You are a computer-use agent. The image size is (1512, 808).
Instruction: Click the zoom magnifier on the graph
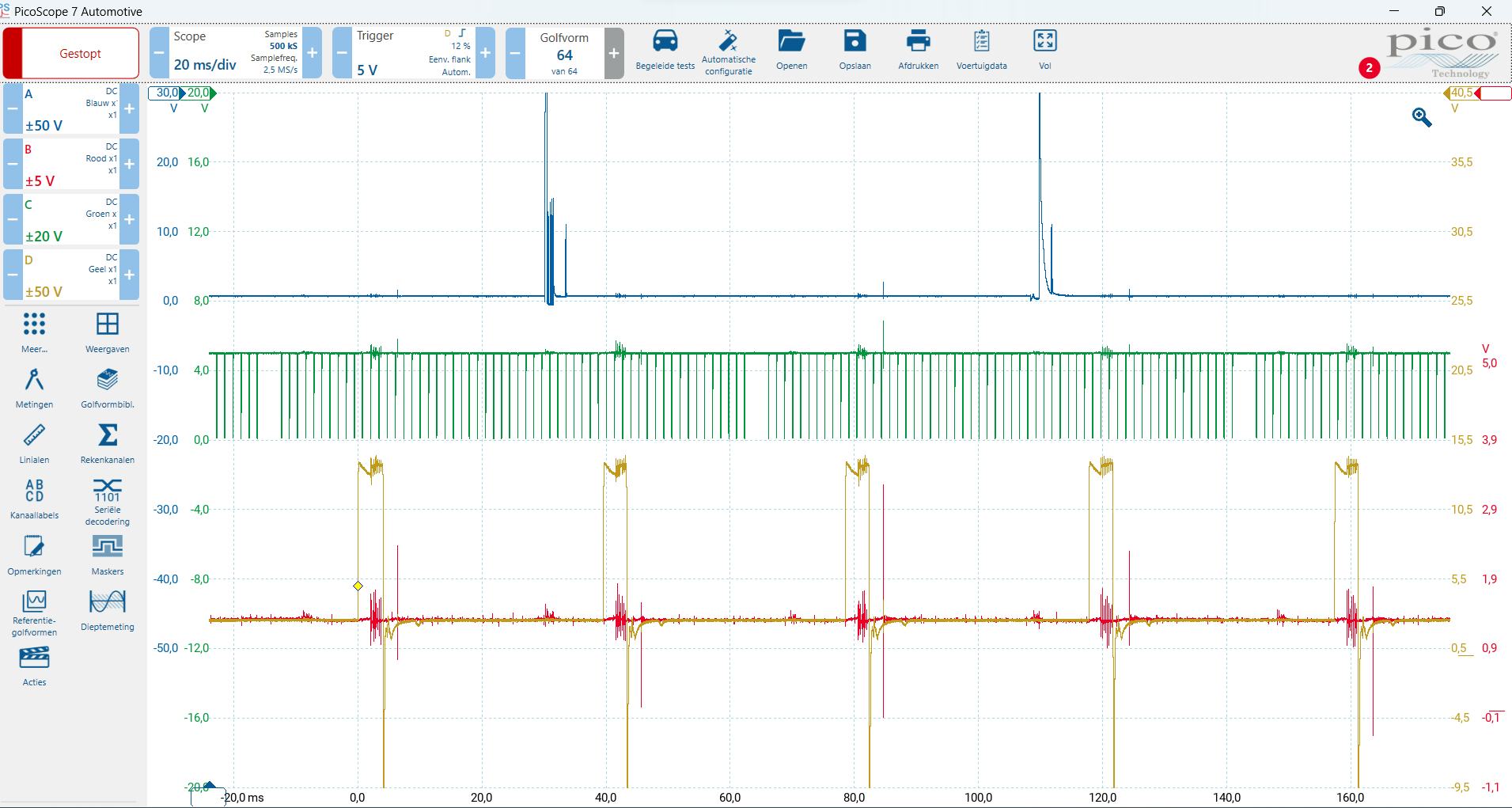pyautogui.click(x=1422, y=118)
